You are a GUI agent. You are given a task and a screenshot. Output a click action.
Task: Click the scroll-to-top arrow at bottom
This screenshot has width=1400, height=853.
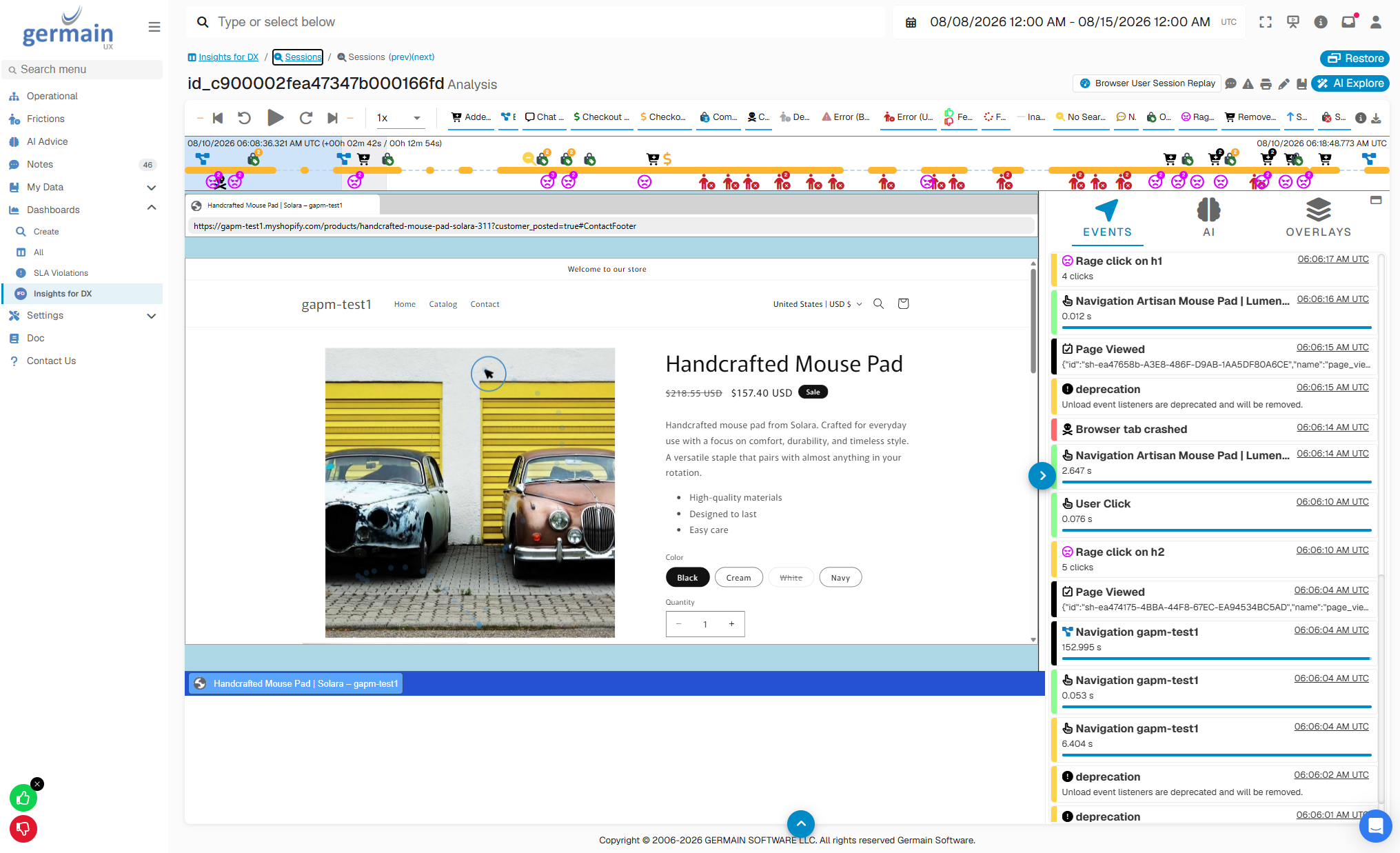point(801,823)
